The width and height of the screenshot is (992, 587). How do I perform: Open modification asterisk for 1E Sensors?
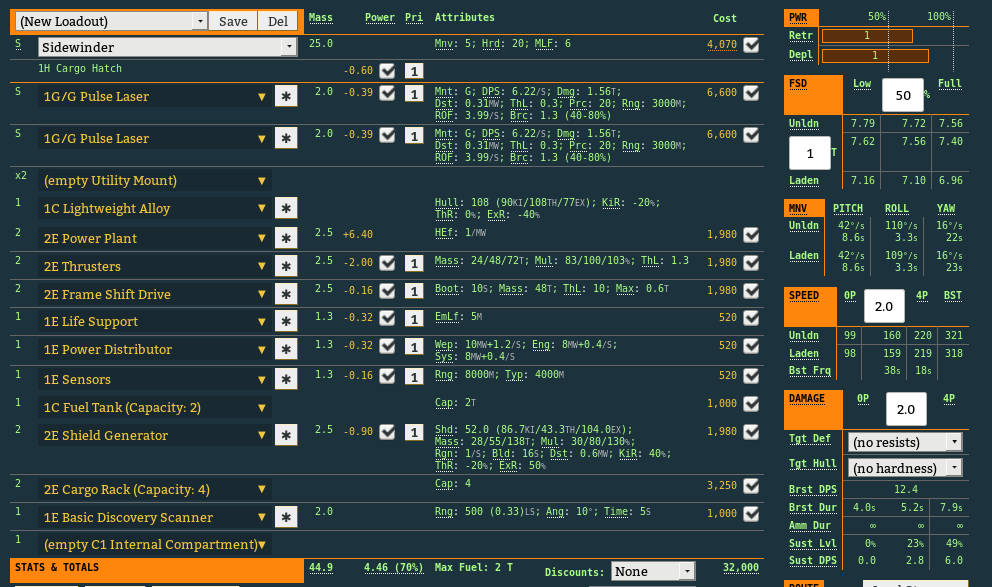pyautogui.click(x=286, y=380)
